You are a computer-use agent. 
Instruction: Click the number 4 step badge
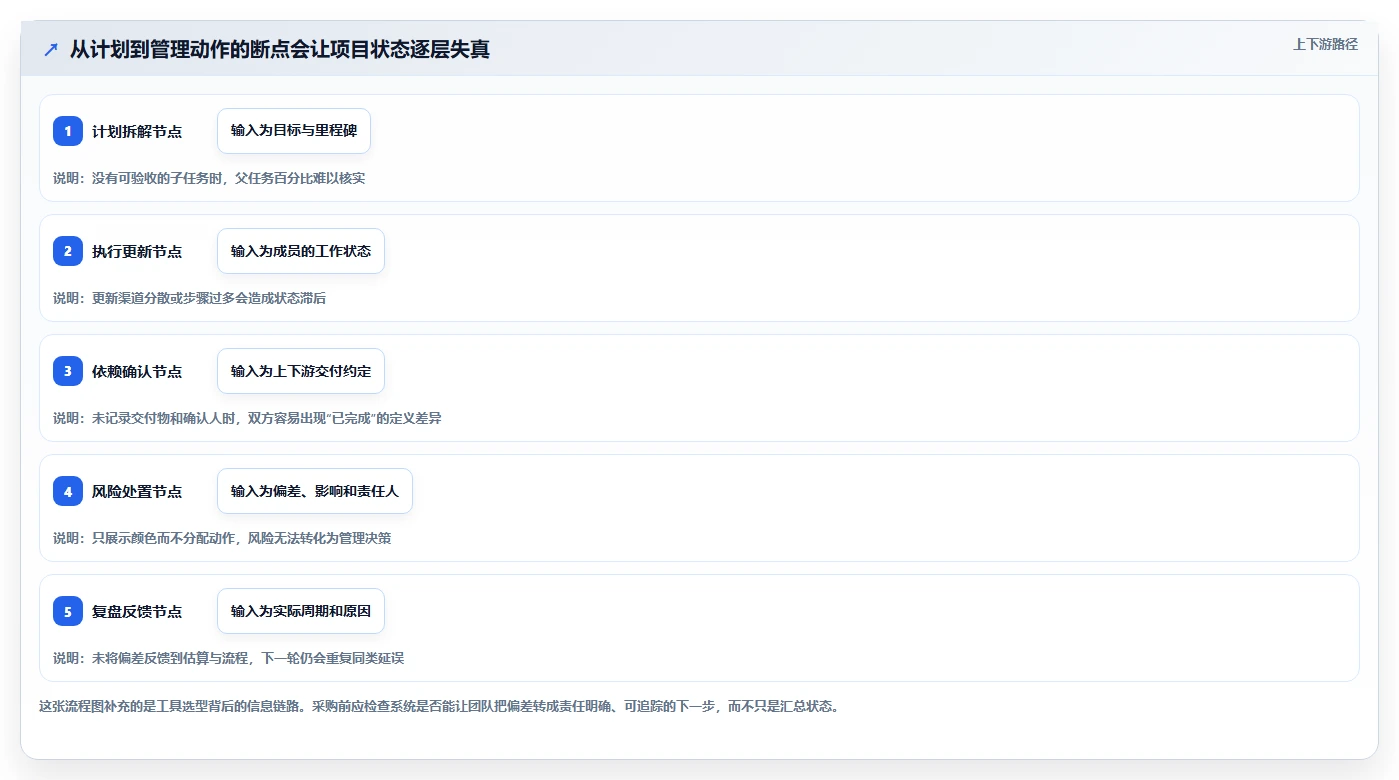pos(68,491)
